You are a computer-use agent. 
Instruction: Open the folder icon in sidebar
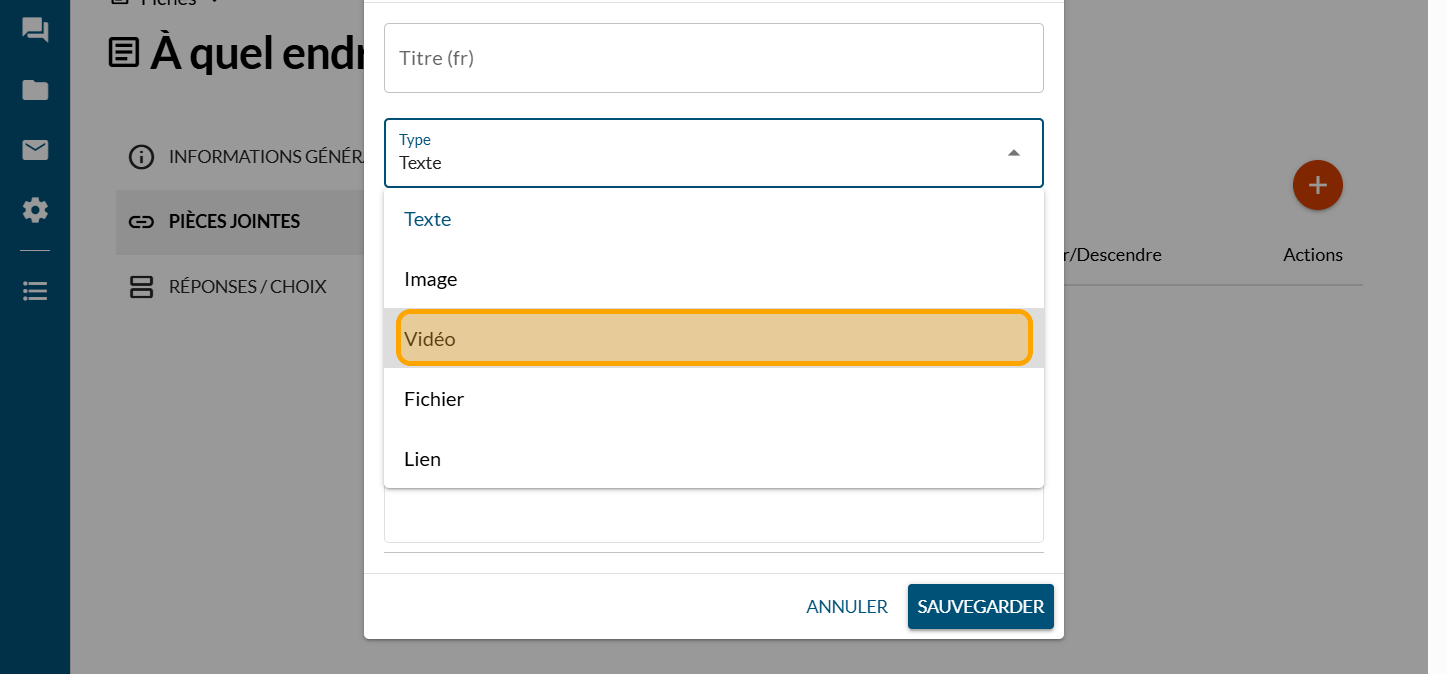[35, 90]
